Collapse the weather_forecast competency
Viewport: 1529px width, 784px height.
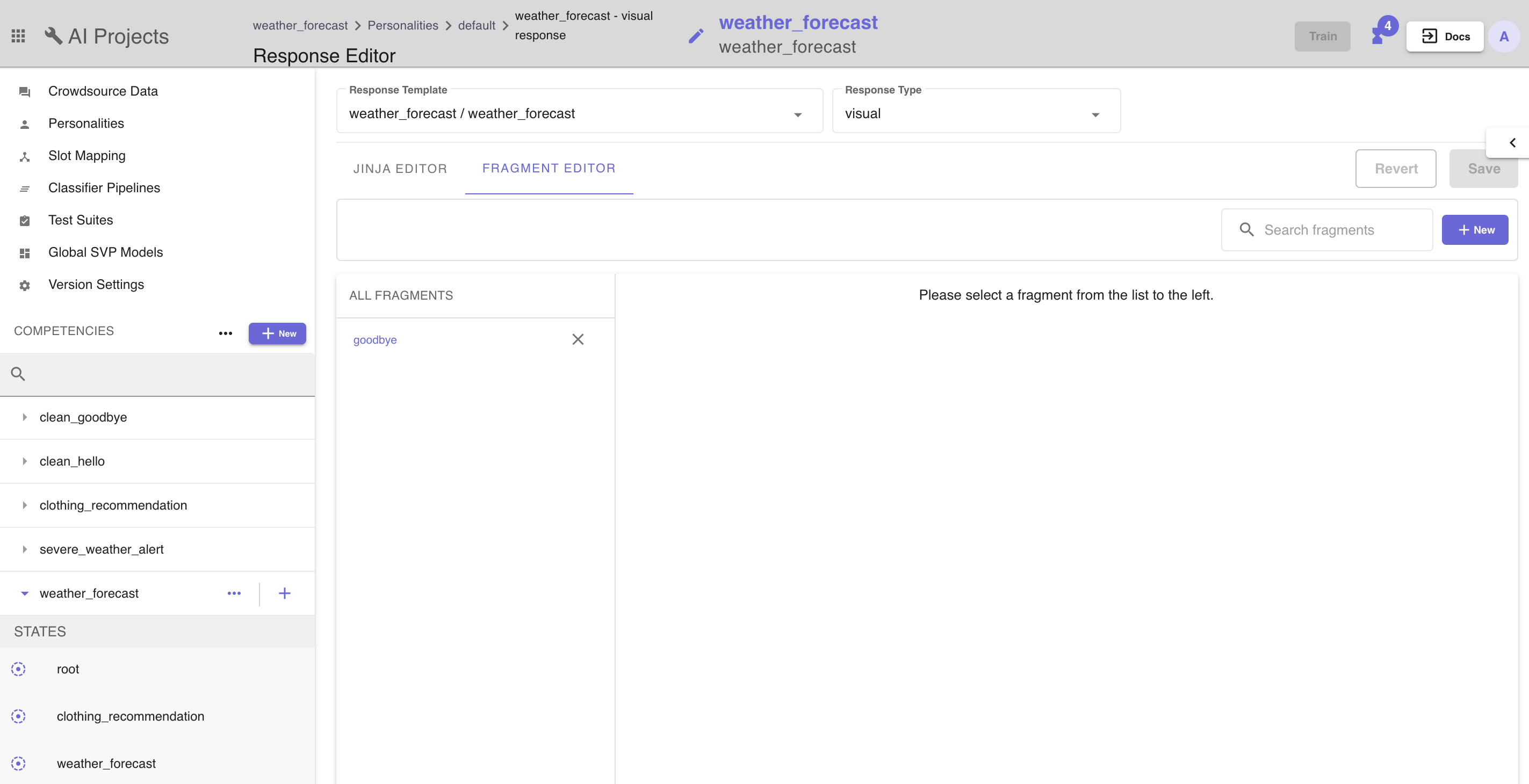tap(24, 593)
